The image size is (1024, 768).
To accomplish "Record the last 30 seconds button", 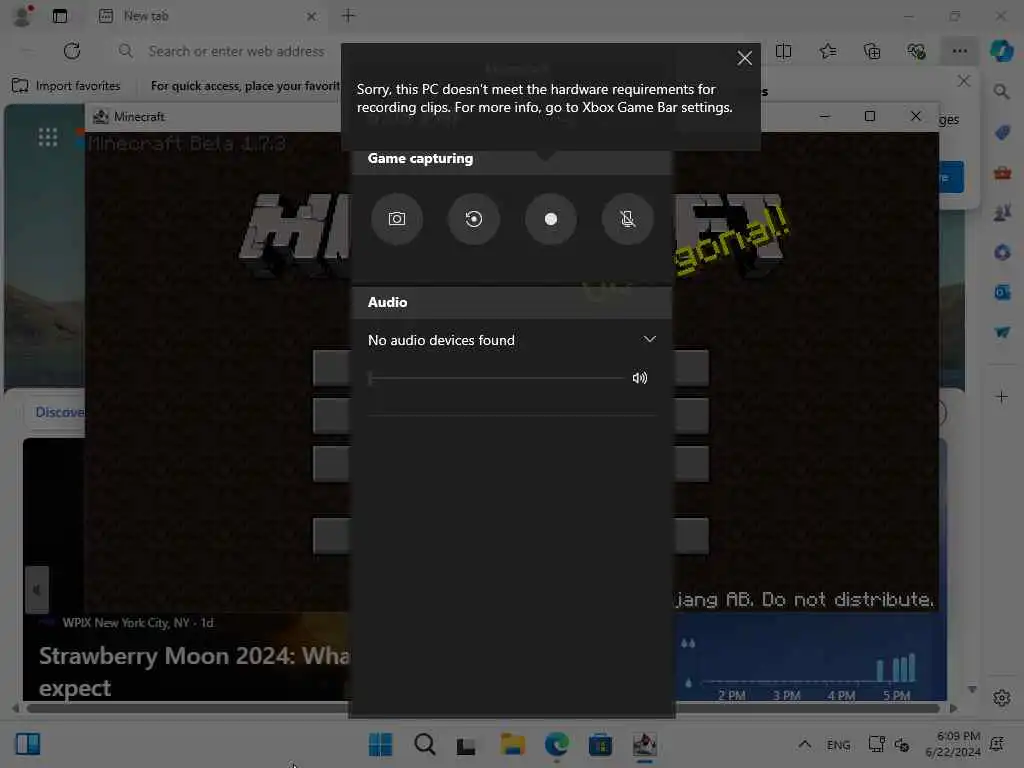I will click(x=473, y=219).
